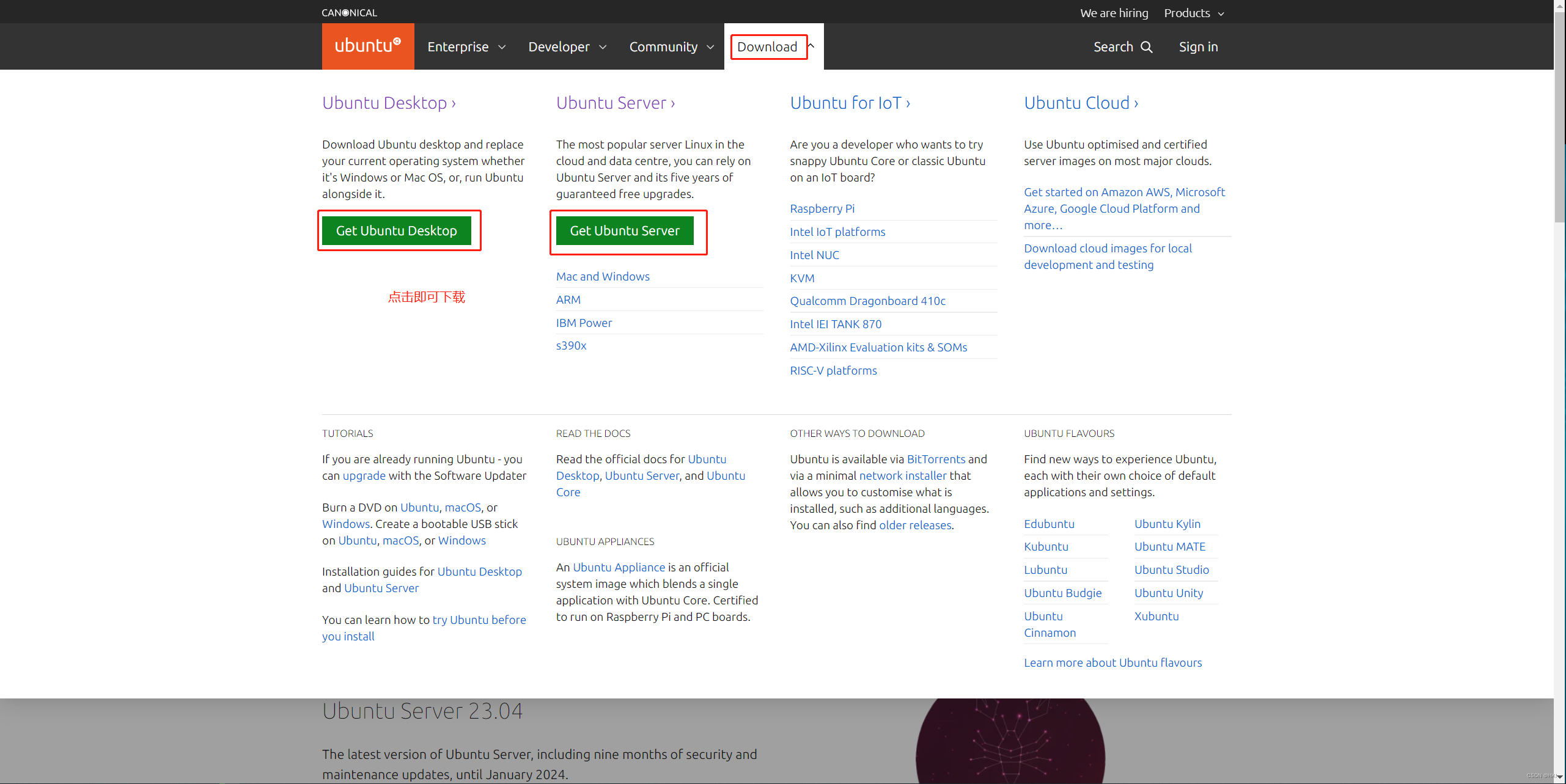Screen dimensions: 1566x784
Task: Open the Ubuntu for IoT heading link
Action: coord(850,103)
